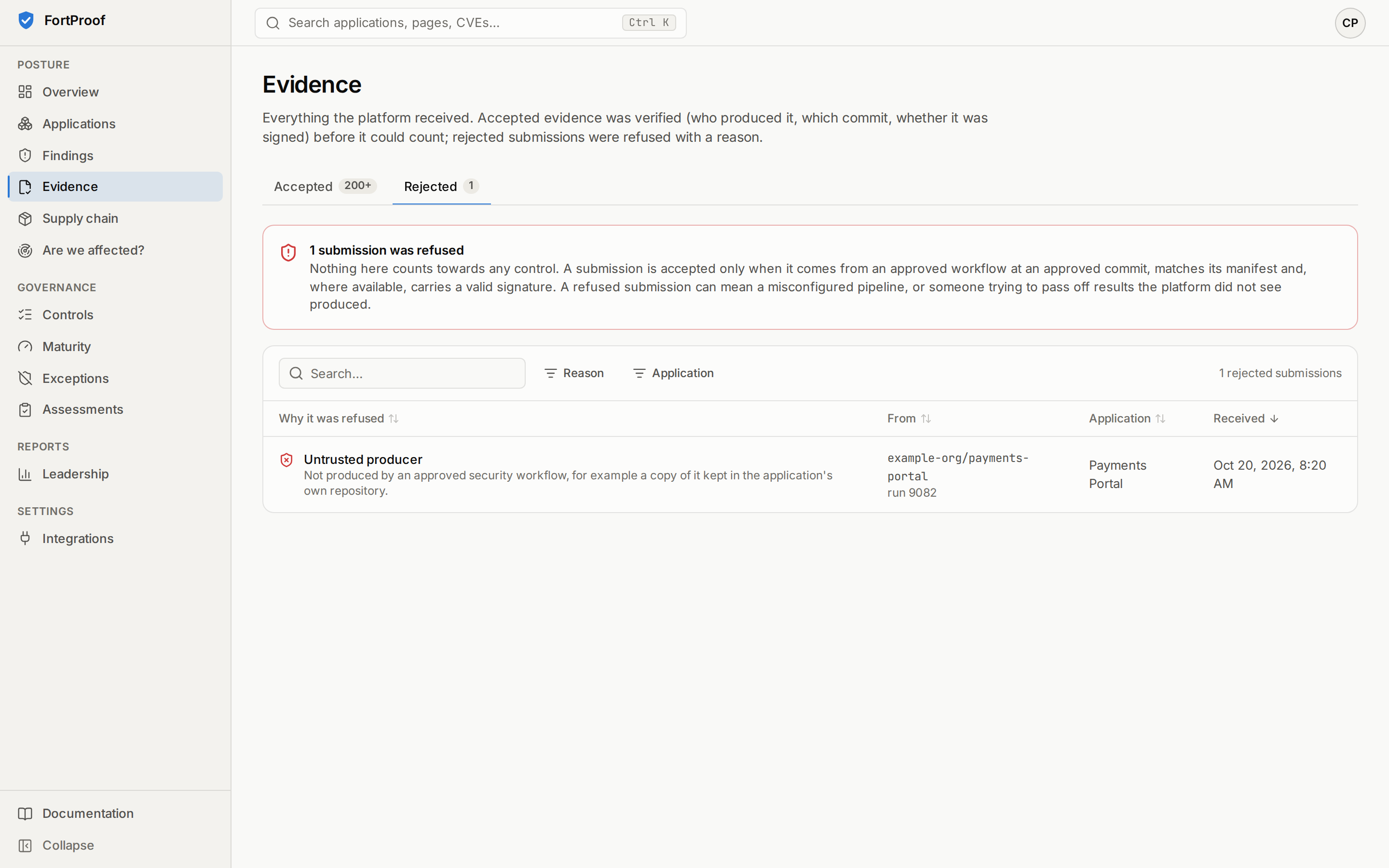Open the Documentation book icon
1389x868 pixels.
pos(25,814)
